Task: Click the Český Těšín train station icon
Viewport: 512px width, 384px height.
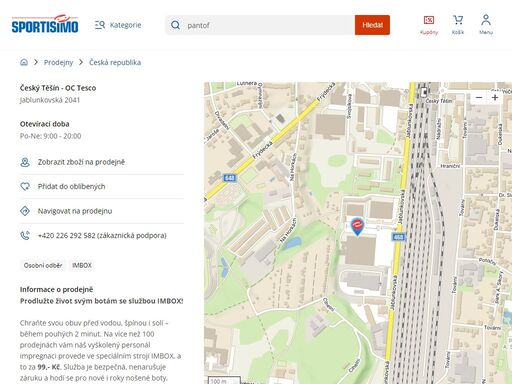Action: click(x=424, y=92)
